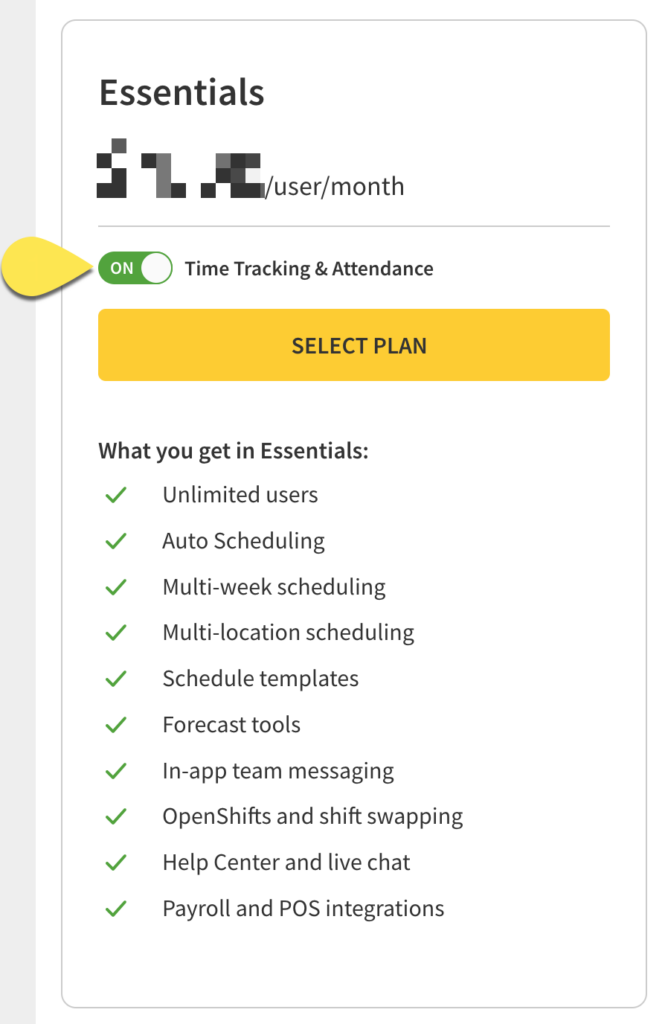
Task: Click the checkmark next to Payroll and POS integrations
Action: pyautogui.click(x=115, y=908)
